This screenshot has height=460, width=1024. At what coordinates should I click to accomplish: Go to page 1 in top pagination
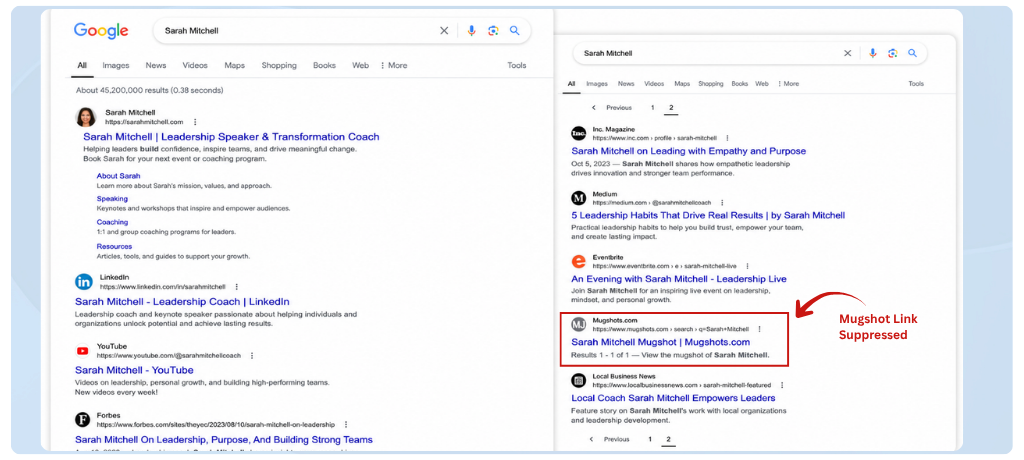[x=652, y=108]
